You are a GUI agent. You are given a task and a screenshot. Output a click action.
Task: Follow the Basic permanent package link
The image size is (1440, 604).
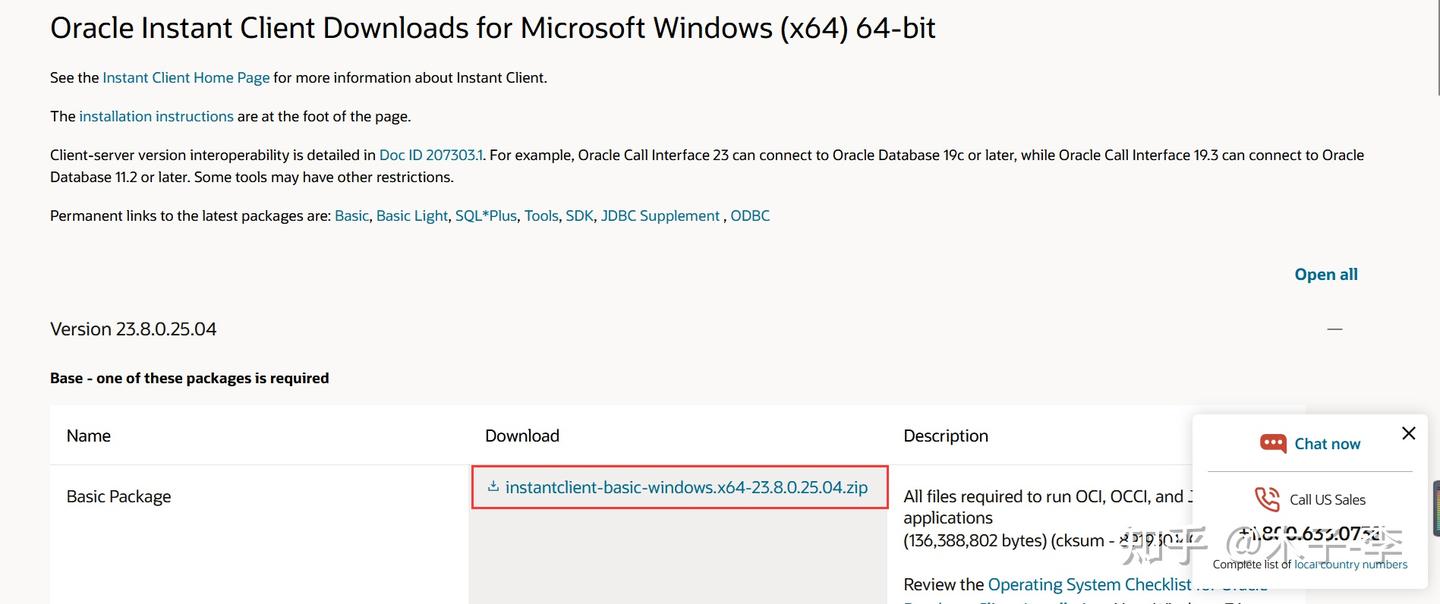(351, 215)
